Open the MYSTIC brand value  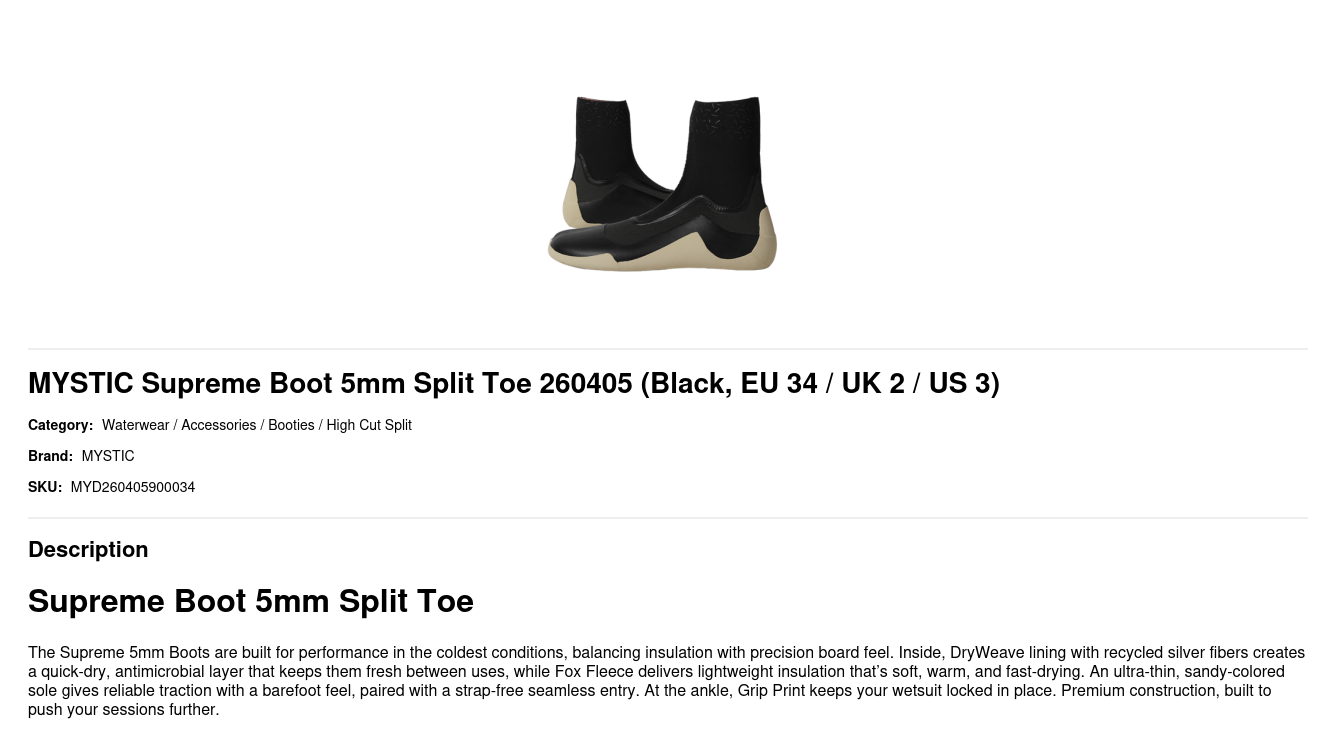pyautogui.click(x=108, y=456)
